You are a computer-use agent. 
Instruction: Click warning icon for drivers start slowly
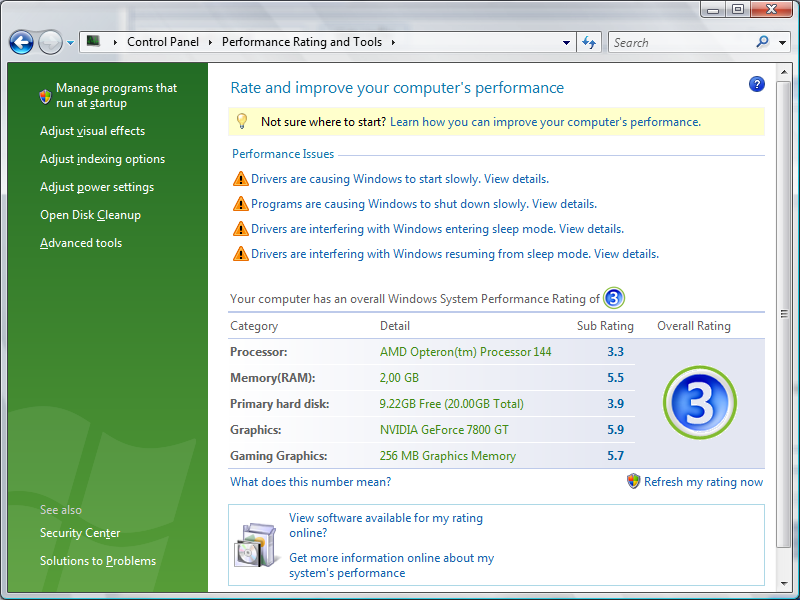pyautogui.click(x=240, y=179)
